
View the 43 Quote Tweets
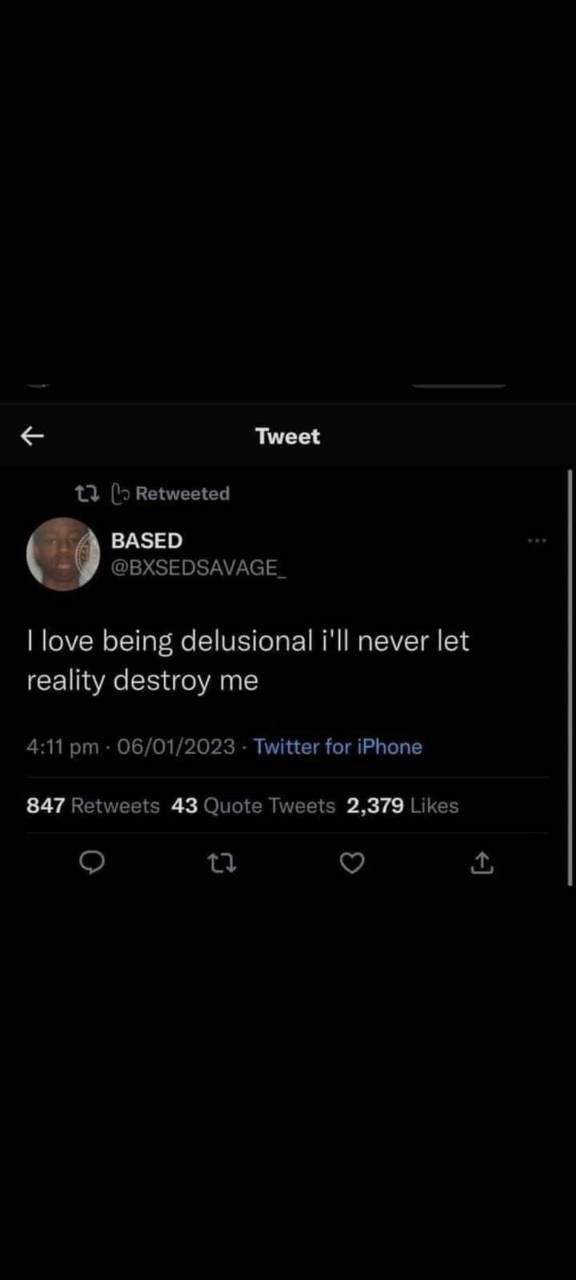(254, 806)
